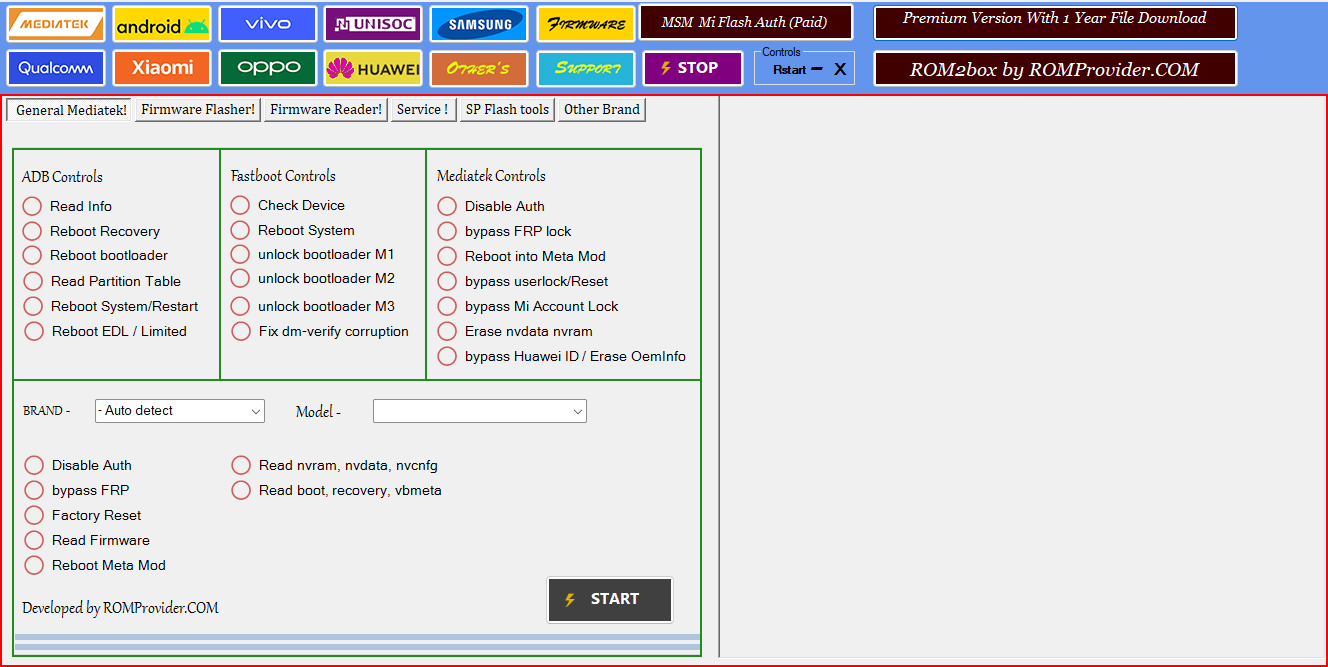This screenshot has height=667, width=1328.
Task: Click the START button
Action: (610, 599)
